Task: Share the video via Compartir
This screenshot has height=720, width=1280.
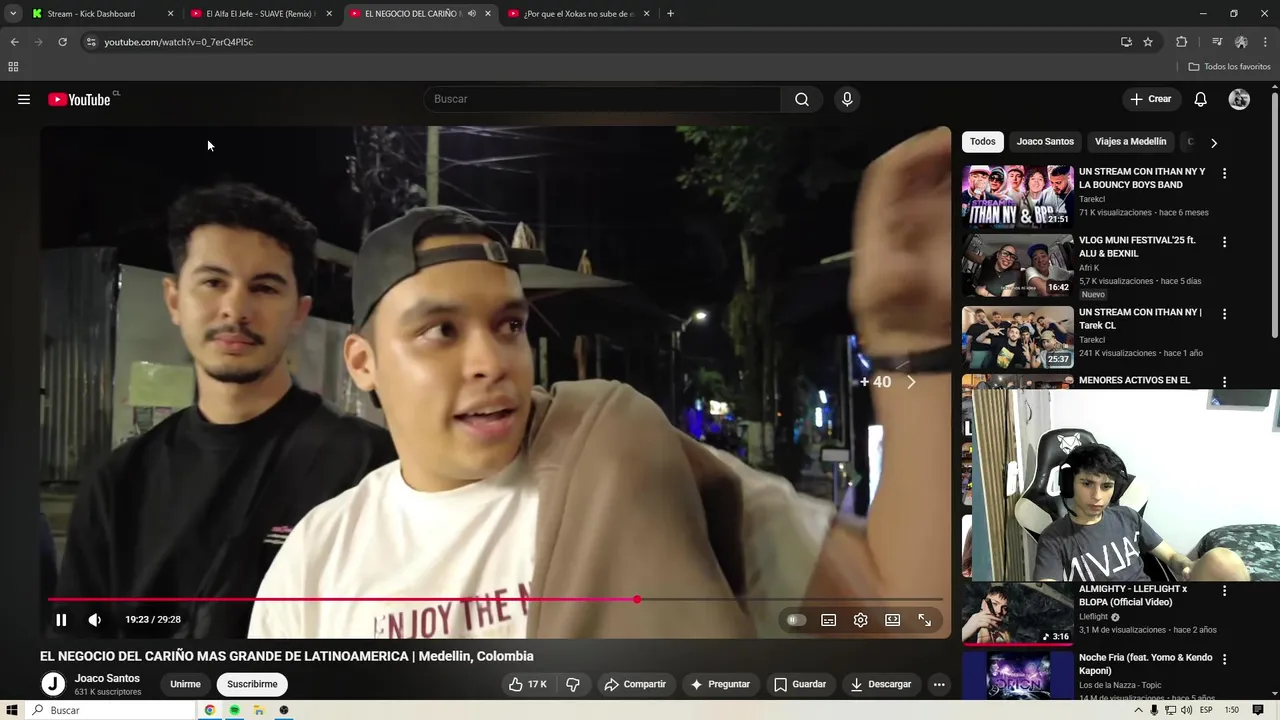Action: click(x=635, y=684)
